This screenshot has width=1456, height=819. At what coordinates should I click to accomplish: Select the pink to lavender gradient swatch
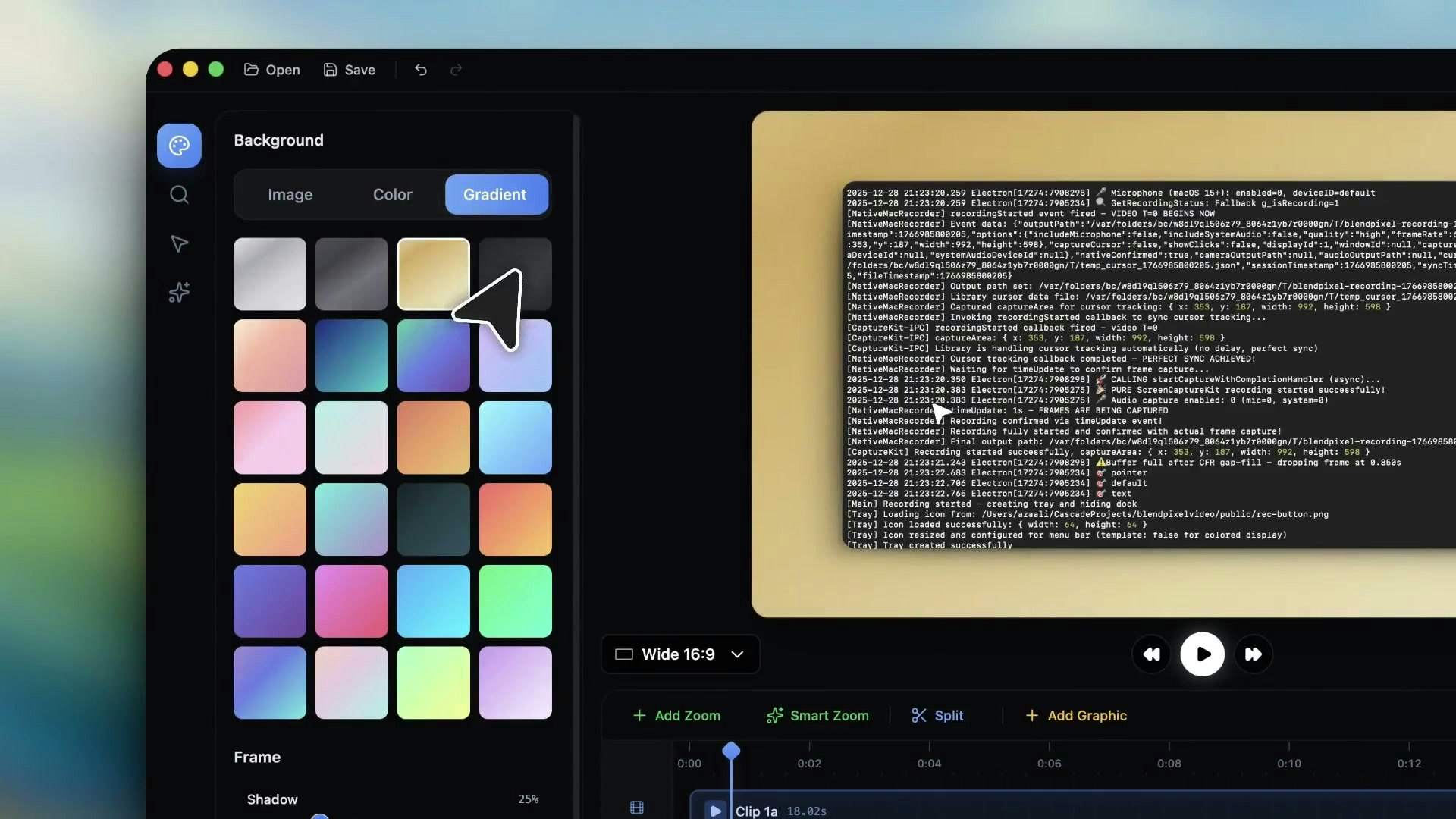coord(270,438)
